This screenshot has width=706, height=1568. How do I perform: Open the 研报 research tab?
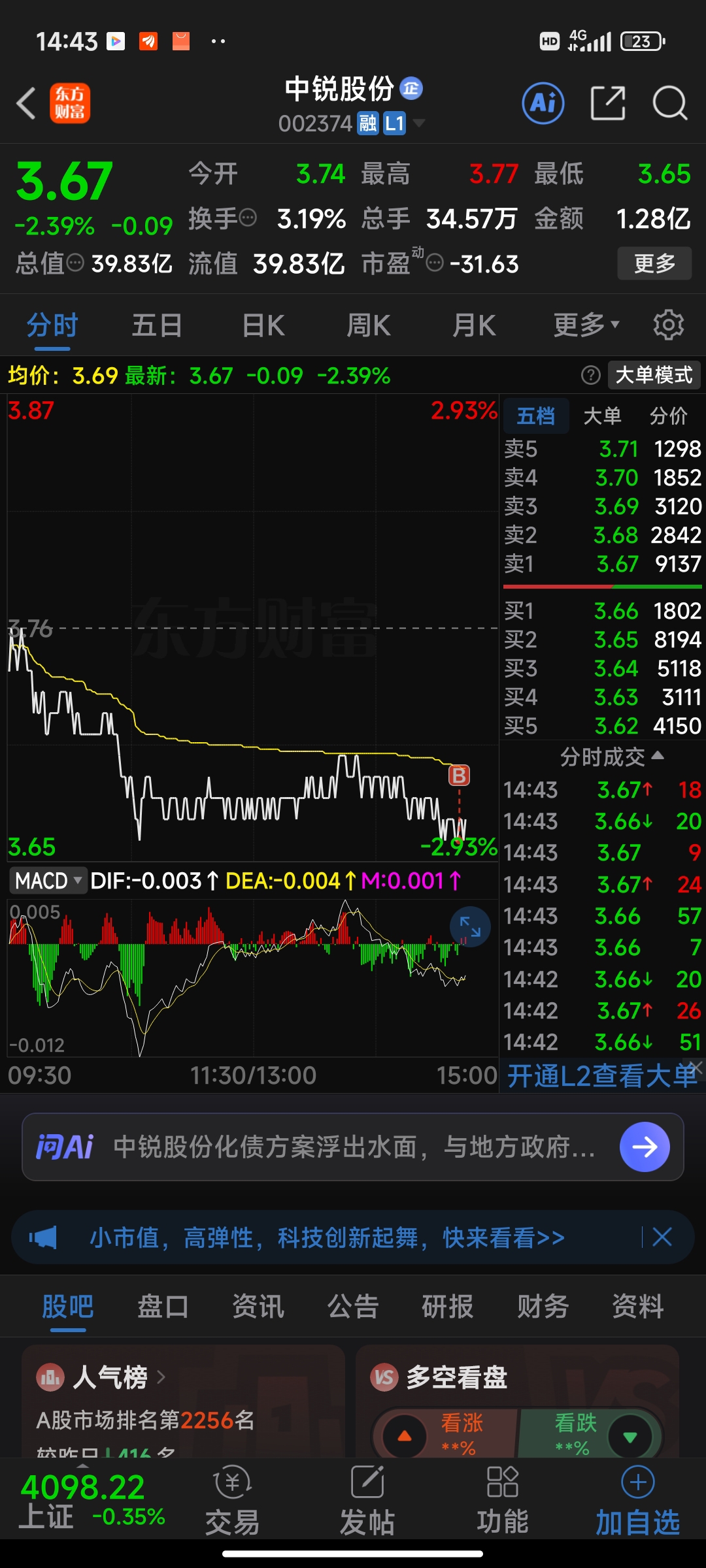pyautogui.click(x=448, y=1307)
